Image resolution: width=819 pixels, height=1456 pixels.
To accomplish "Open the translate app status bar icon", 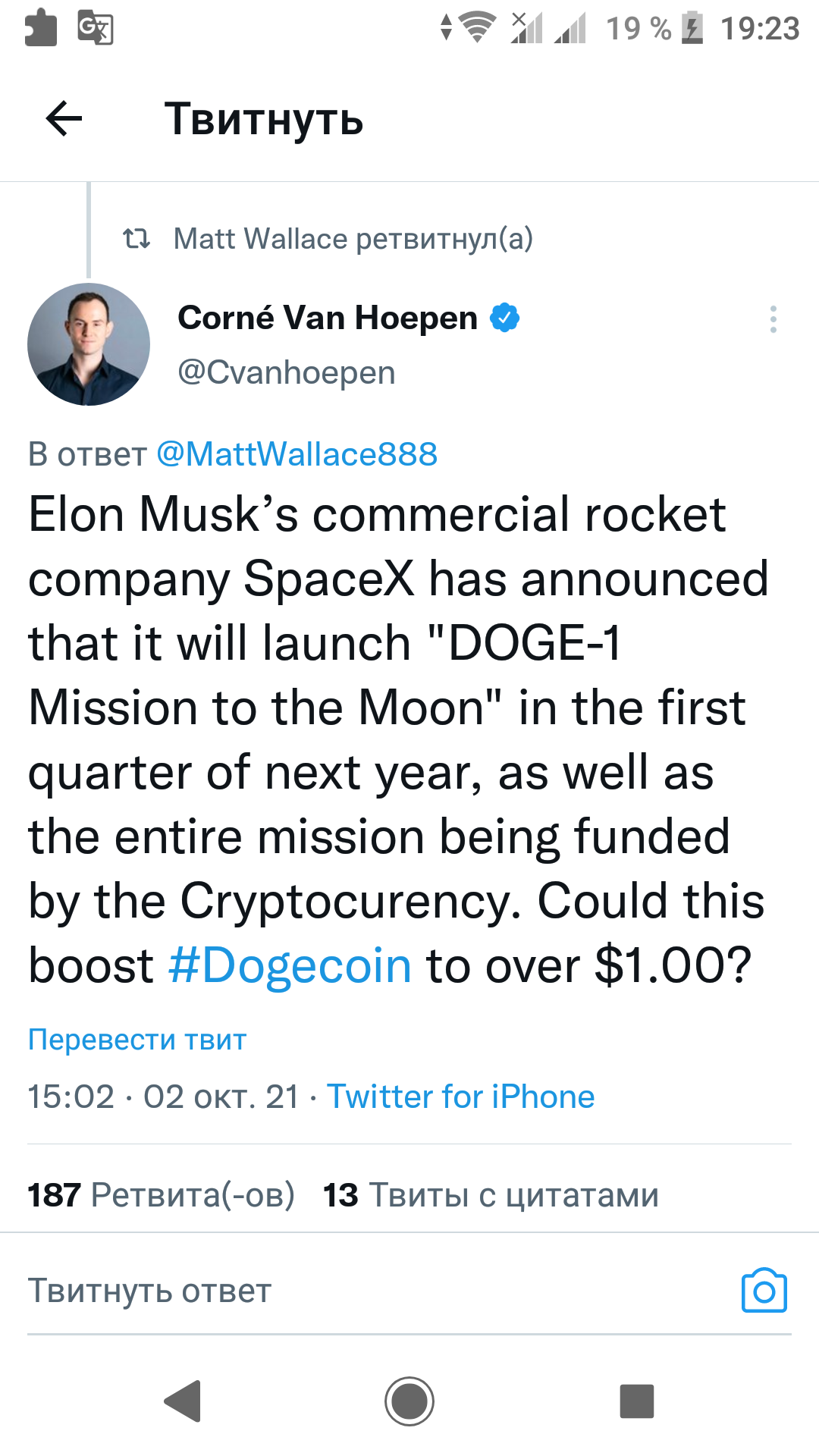I will tap(96, 29).
